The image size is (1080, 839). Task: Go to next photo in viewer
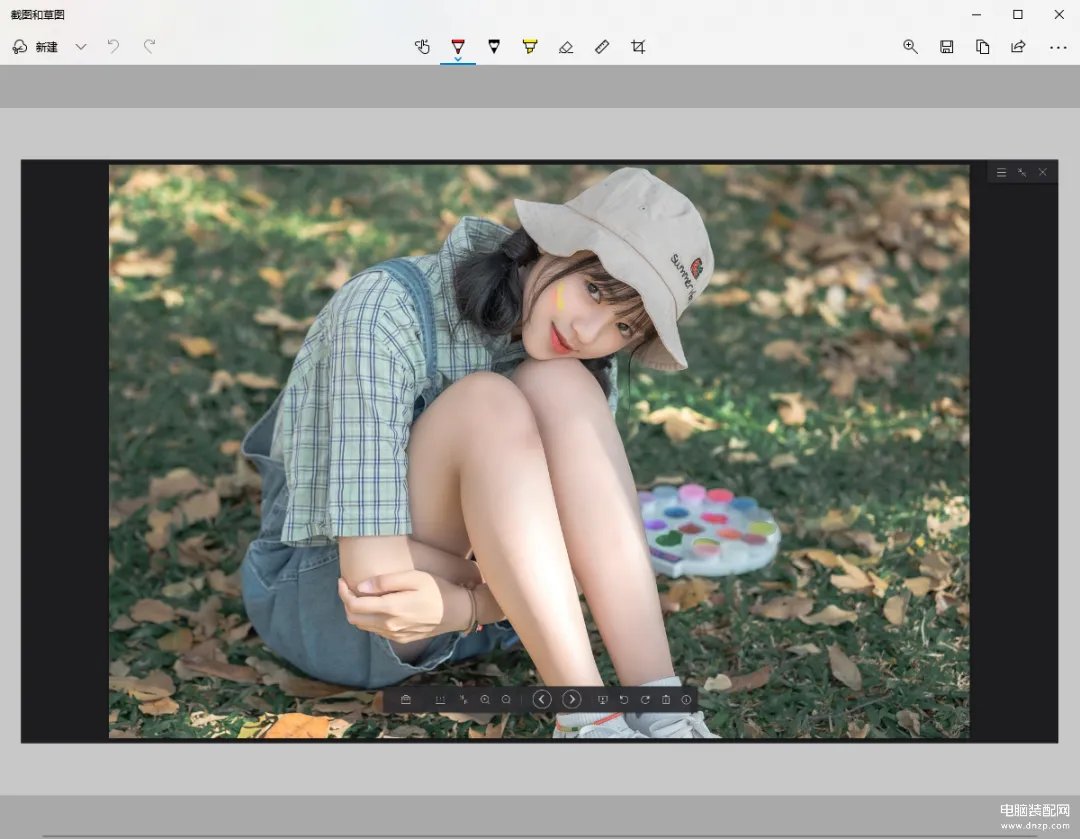click(x=571, y=700)
